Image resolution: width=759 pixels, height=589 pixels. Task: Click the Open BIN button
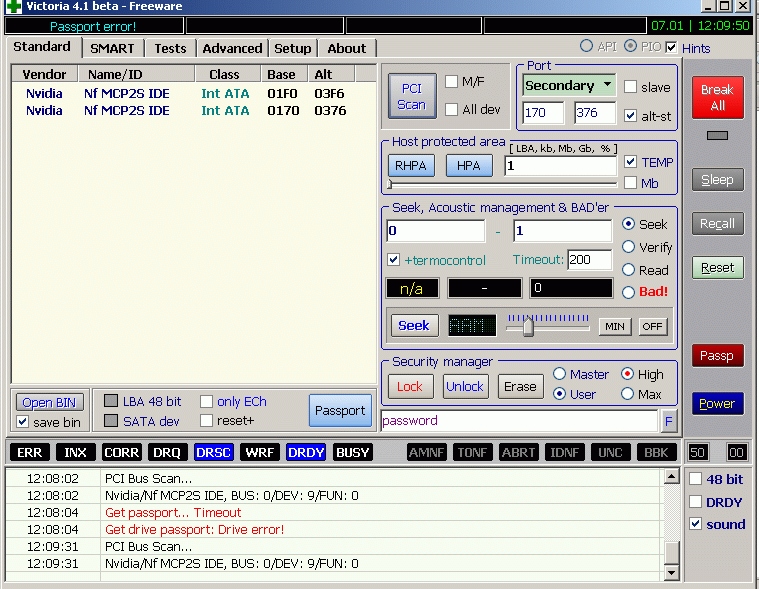click(49, 403)
